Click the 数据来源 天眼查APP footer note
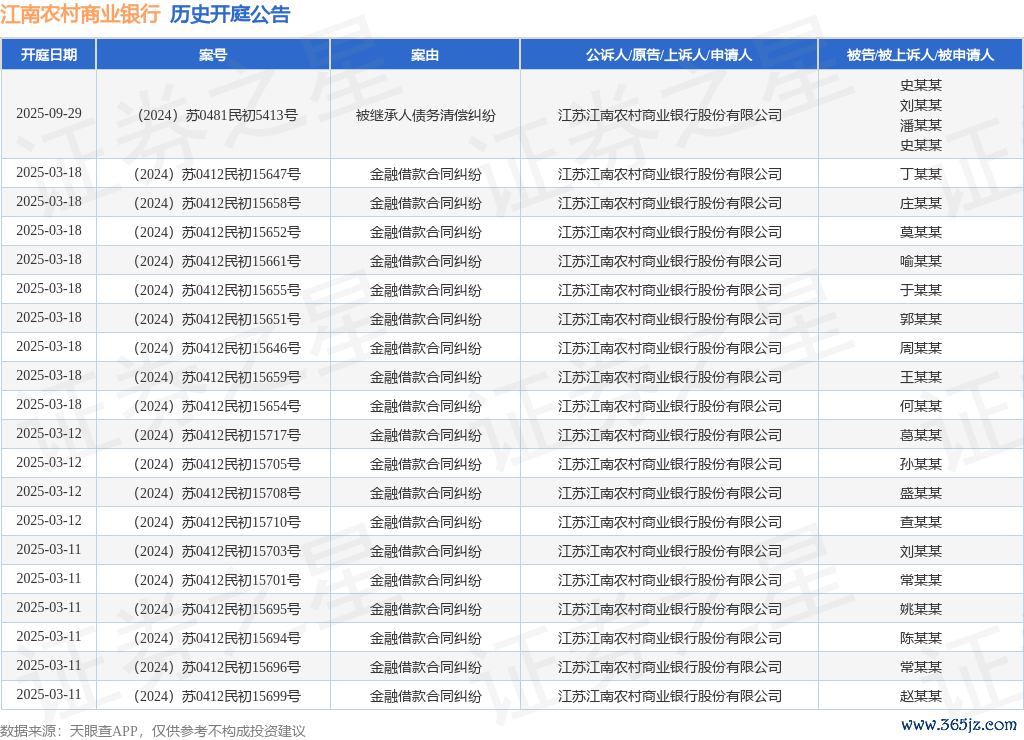The width and height of the screenshot is (1024, 740). pyautogui.click(x=152, y=731)
